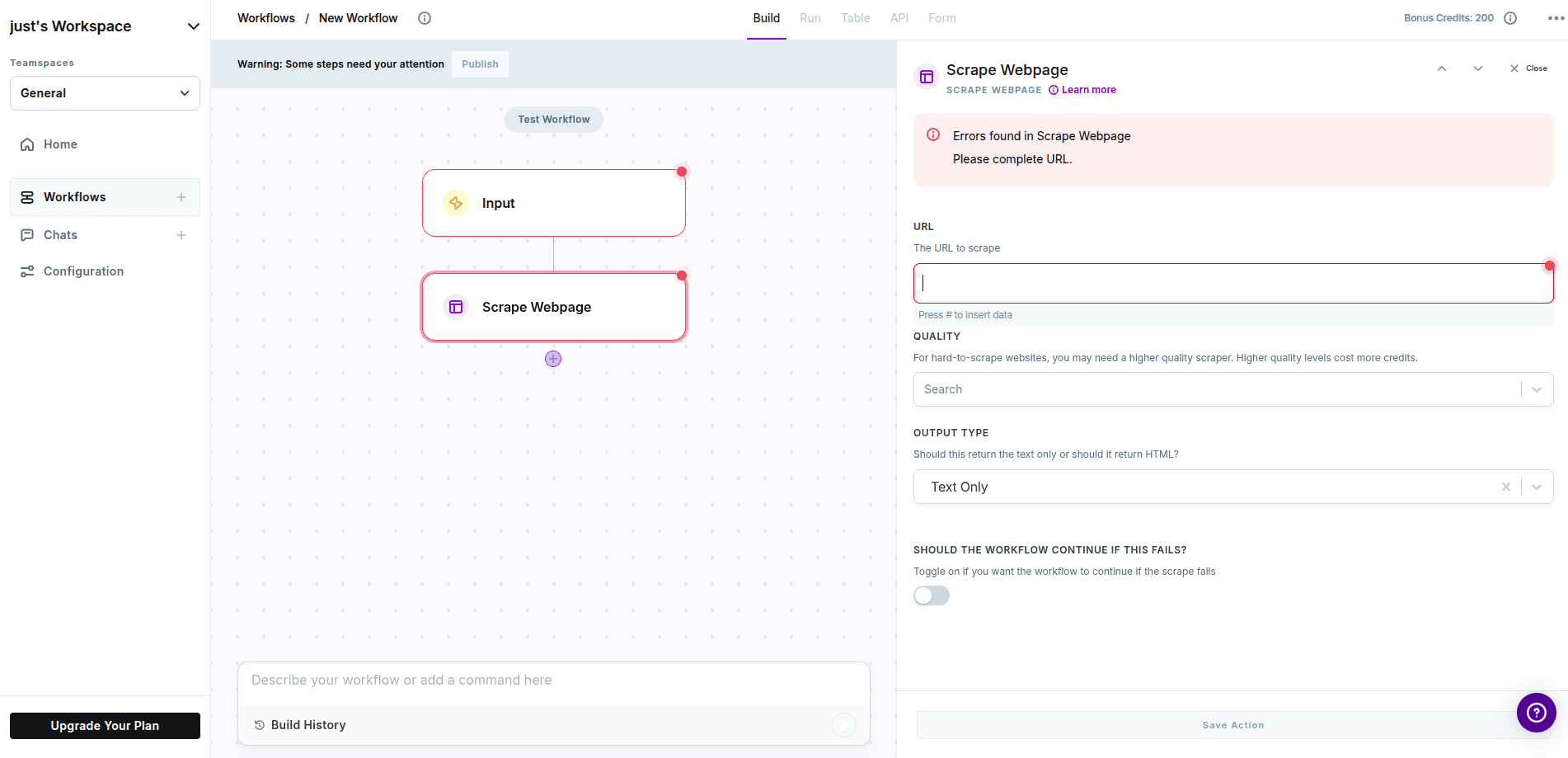
Task: Open the help question mark bubble
Action: tap(1537, 713)
